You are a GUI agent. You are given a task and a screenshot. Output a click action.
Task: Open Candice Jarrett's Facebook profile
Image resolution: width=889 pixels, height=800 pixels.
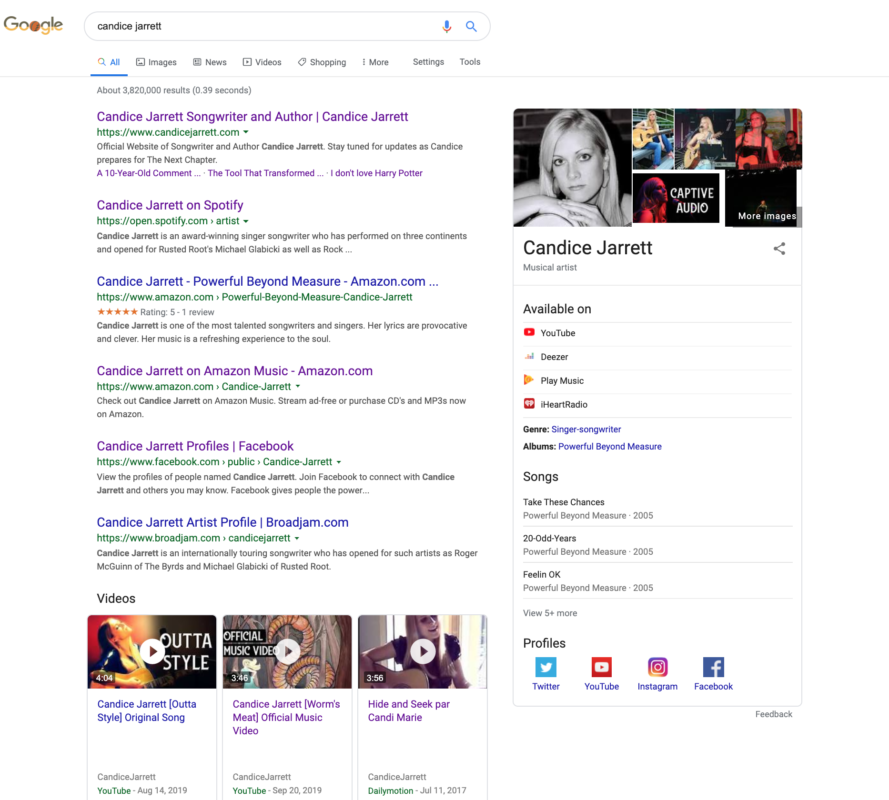(713, 672)
